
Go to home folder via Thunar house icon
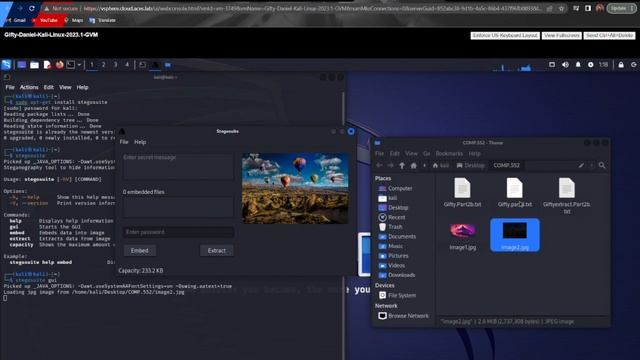[x=413, y=165]
